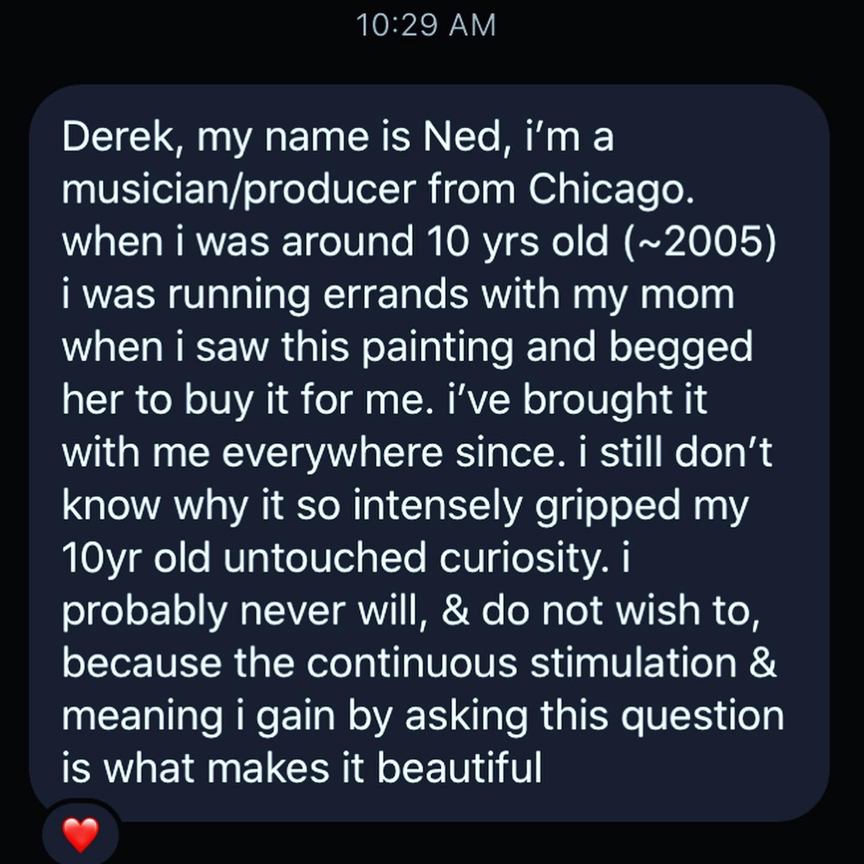Select the message bubble from Ned
This screenshot has height=864, width=864.
tap(429, 452)
